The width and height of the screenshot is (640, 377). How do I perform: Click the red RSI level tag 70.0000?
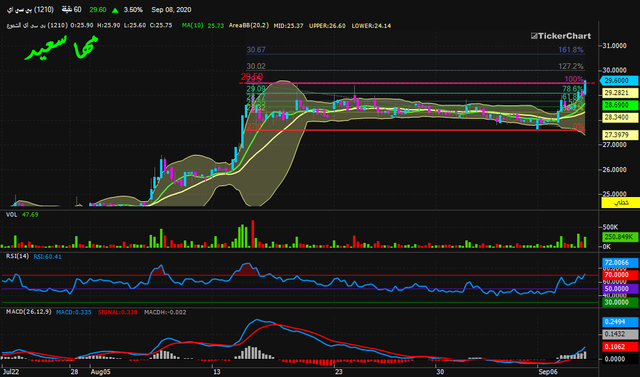click(x=620, y=275)
